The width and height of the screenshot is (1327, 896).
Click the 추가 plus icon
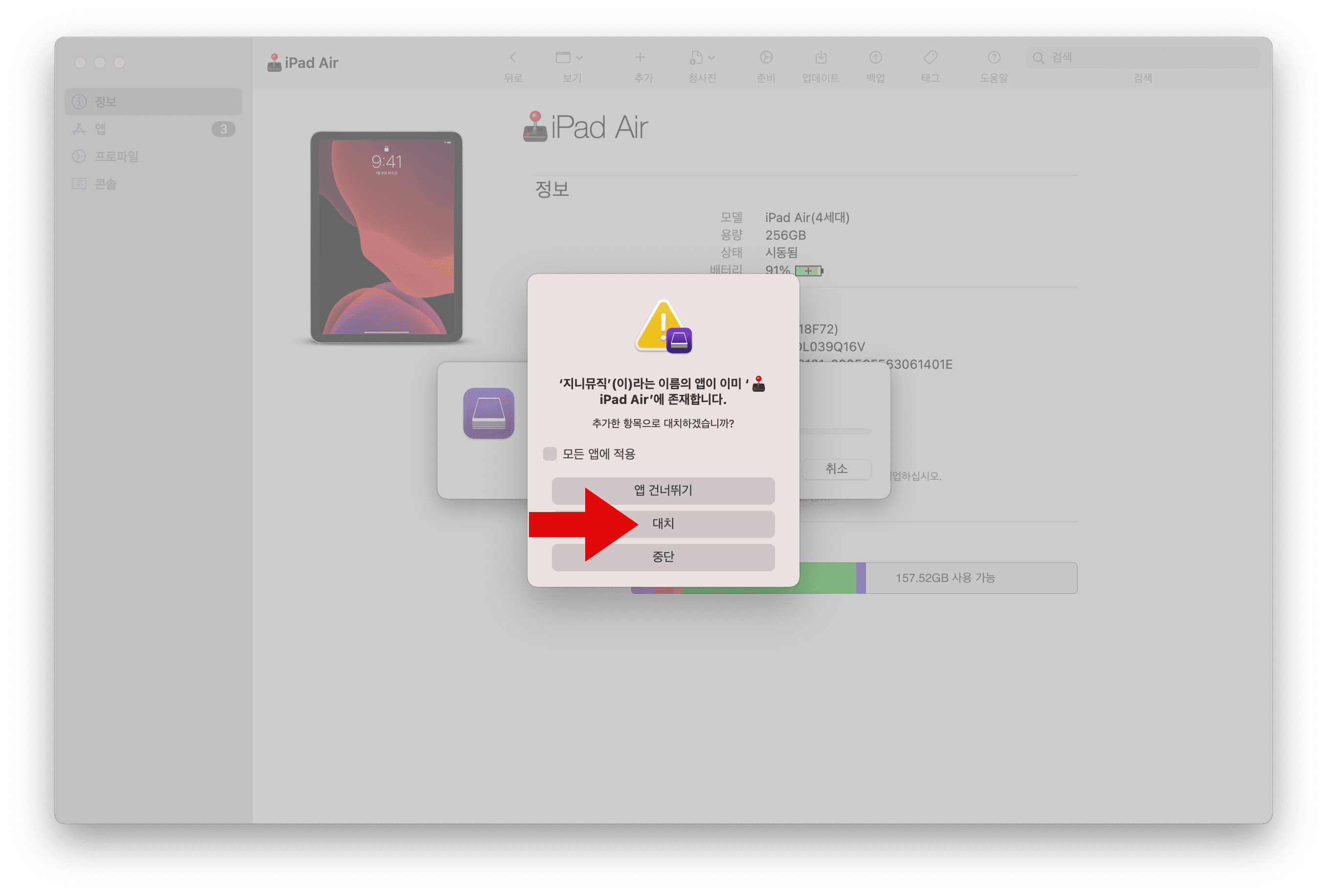pos(640,57)
